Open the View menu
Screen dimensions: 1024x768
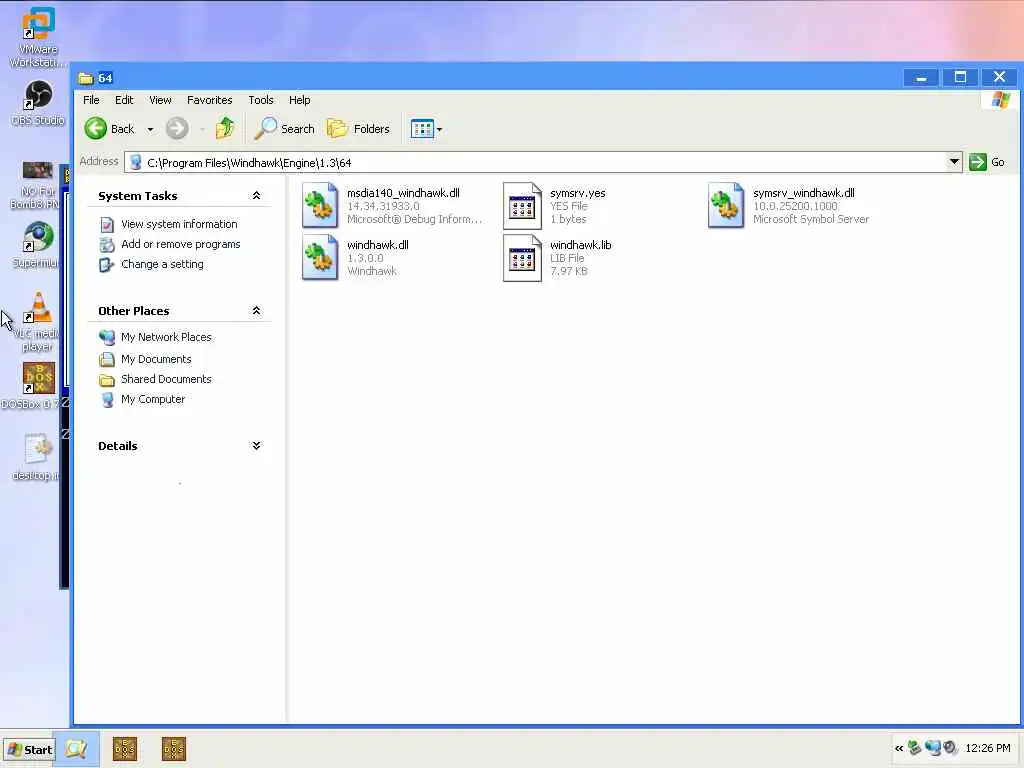pyautogui.click(x=160, y=100)
